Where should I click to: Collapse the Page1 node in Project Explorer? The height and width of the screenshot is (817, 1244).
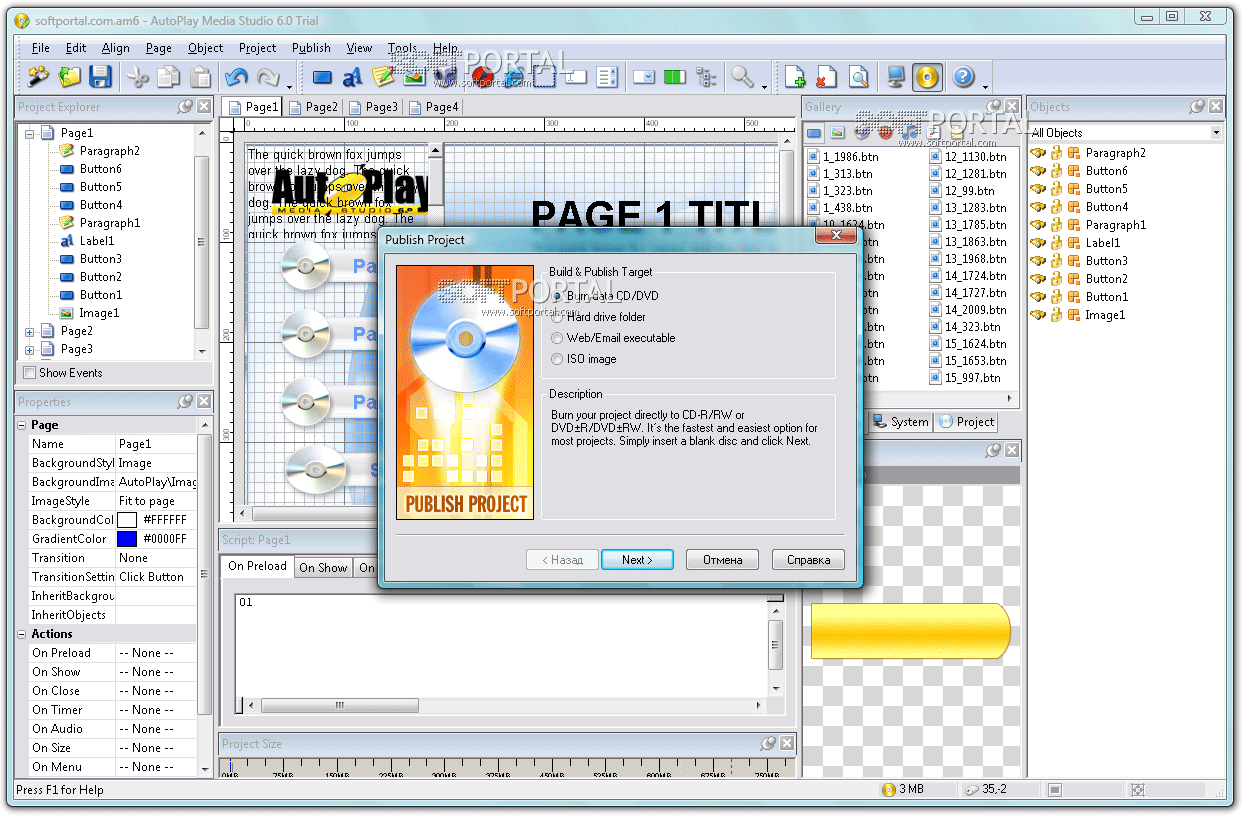29,133
